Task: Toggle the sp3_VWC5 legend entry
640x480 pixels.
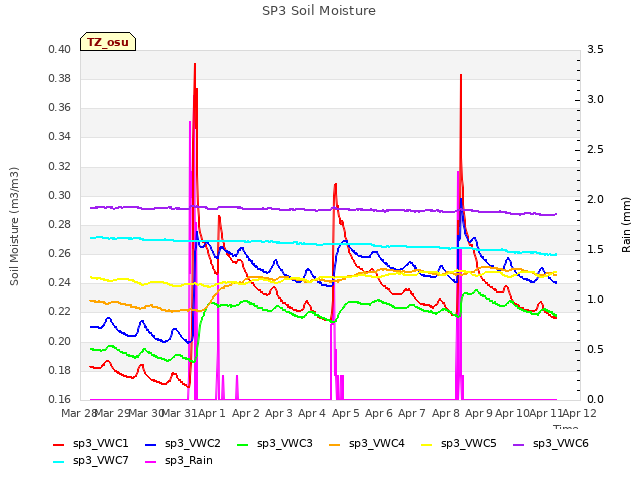Action: pyautogui.click(x=459, y=444)
